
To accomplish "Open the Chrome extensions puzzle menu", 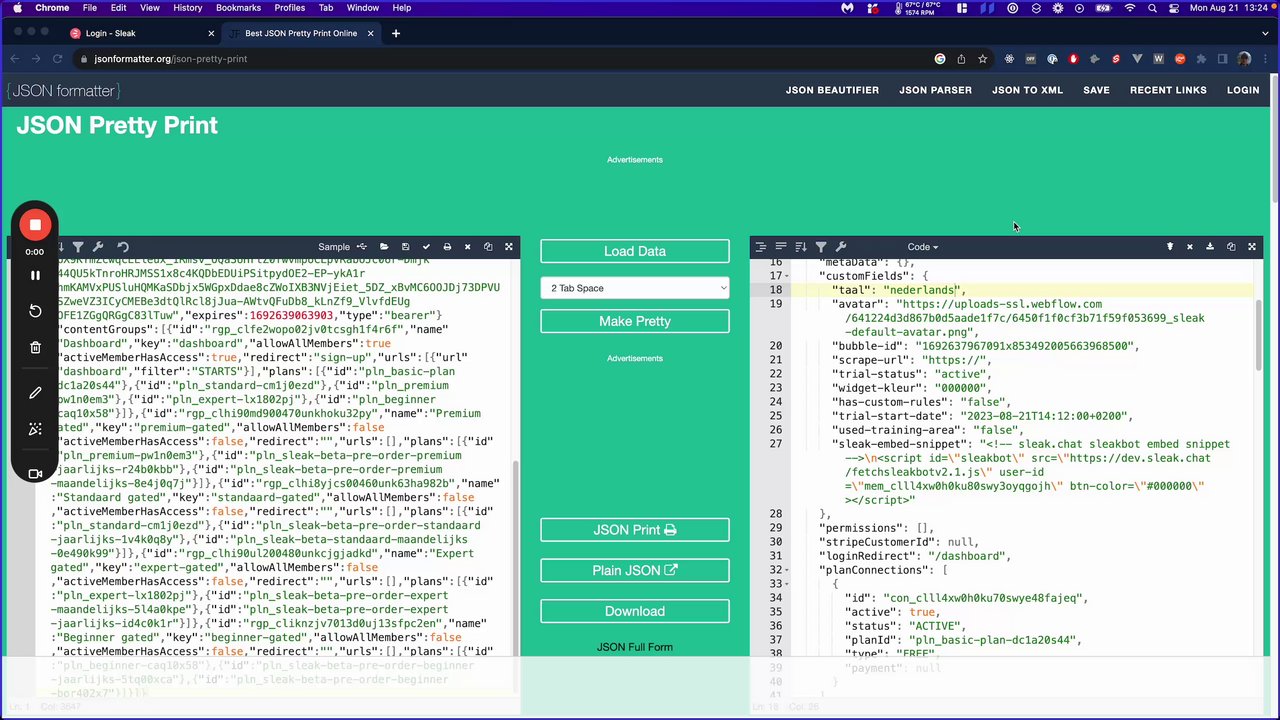I will [x=1201, y=59].
